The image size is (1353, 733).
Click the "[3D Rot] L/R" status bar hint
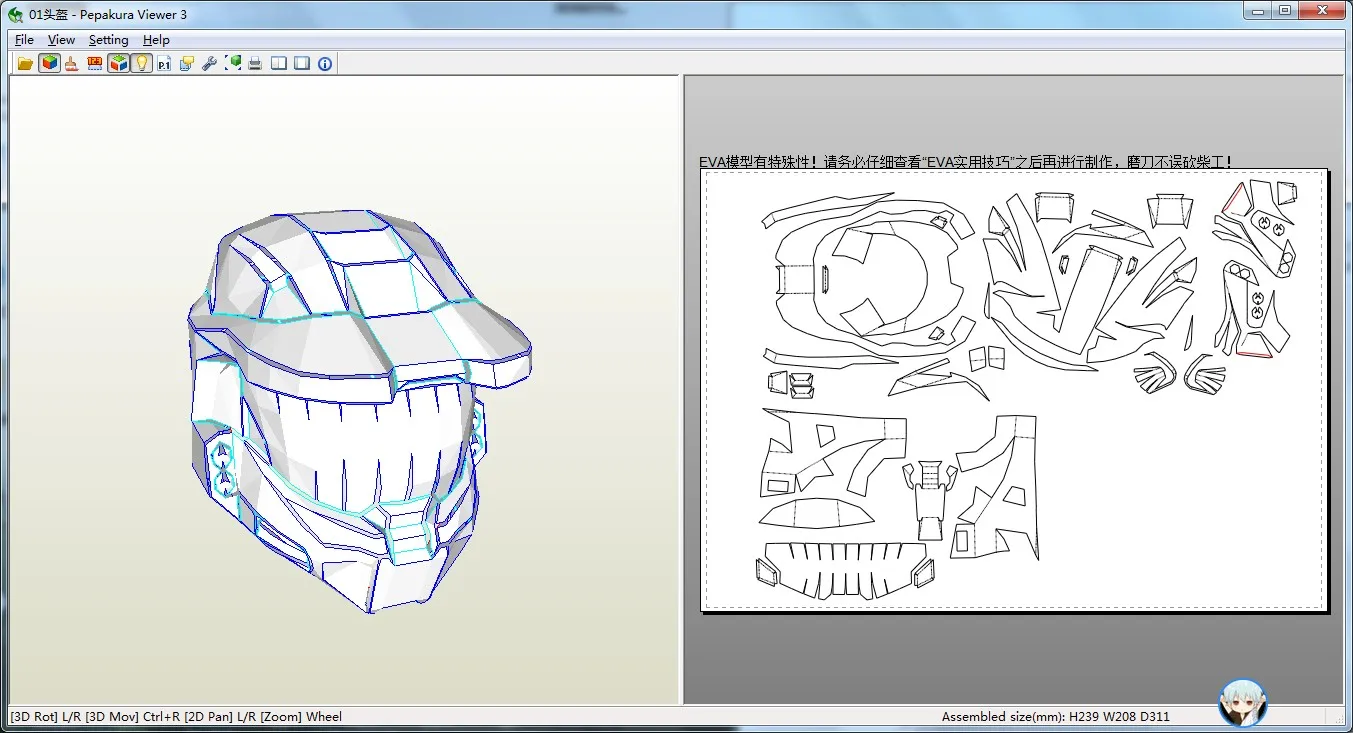46,716
